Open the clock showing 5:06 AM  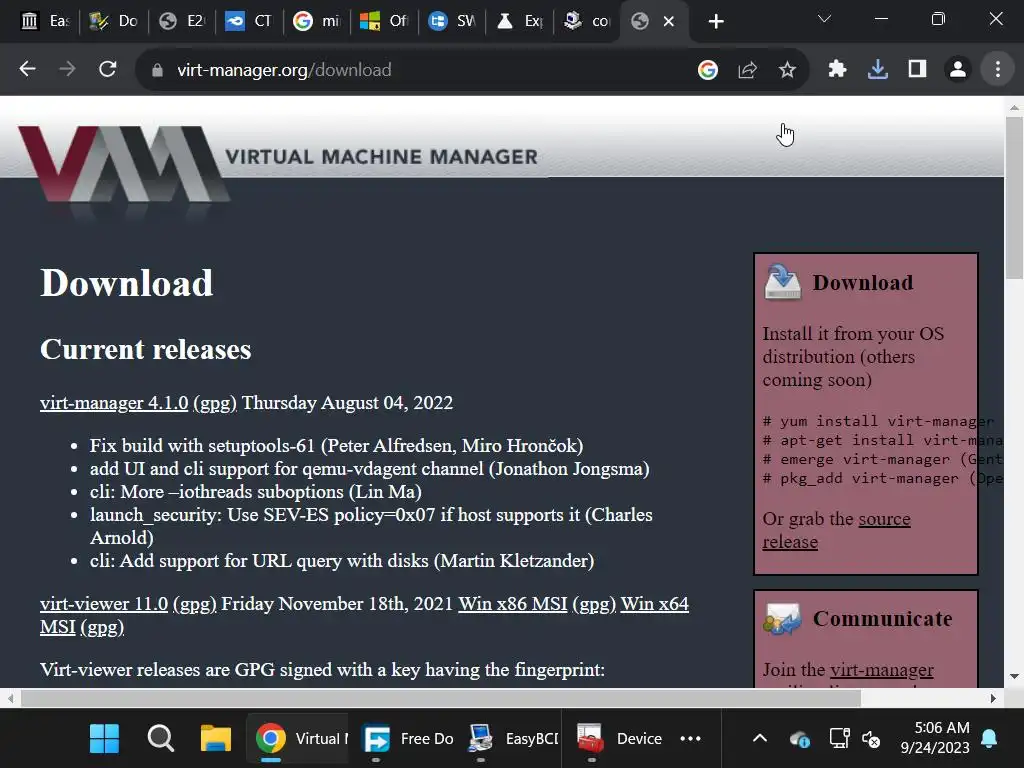(935, 737)
